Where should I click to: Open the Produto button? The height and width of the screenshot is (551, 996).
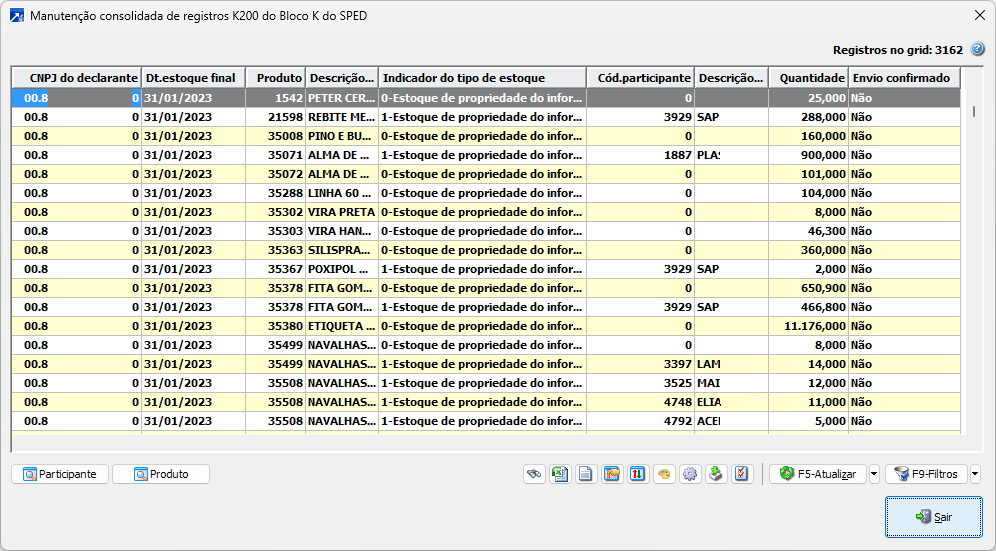coord(161,474)
